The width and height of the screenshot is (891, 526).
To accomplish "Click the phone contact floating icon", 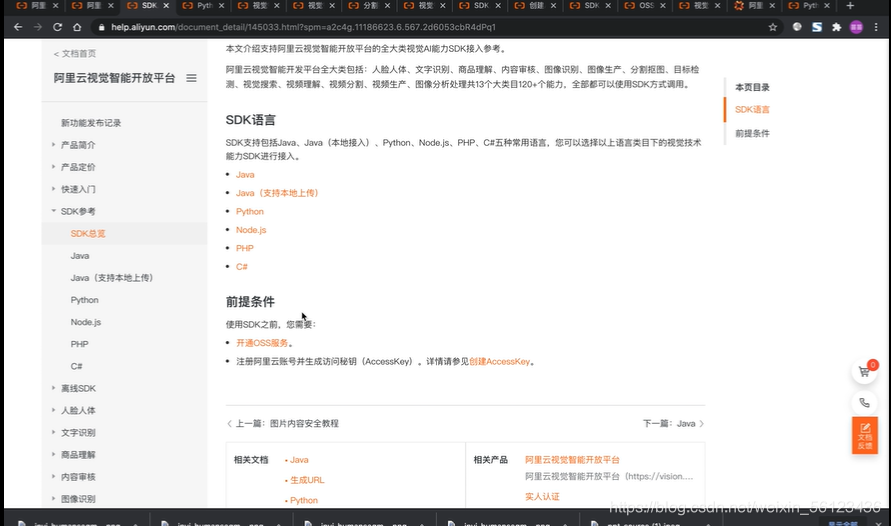I will click(x=864, y=403).
